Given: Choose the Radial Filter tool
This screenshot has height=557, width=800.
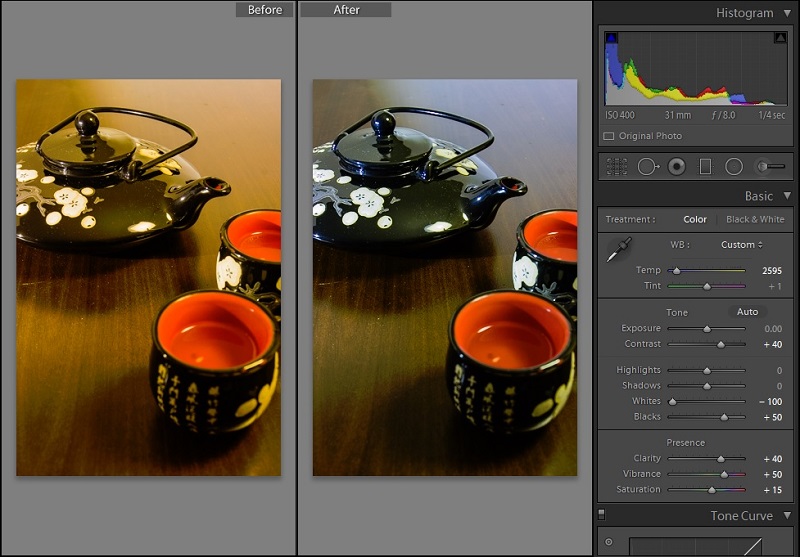Looking at the screenshot, I should coord(733,166).
